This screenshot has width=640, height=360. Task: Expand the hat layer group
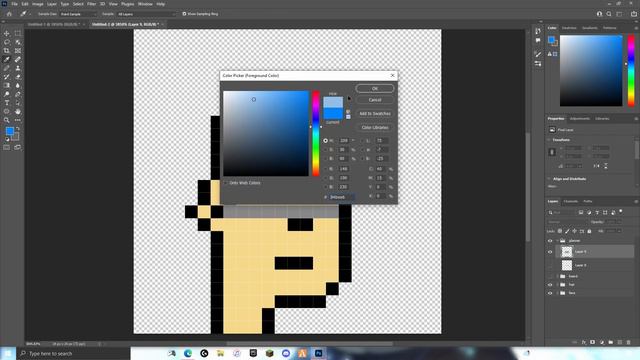coord(557,284)
